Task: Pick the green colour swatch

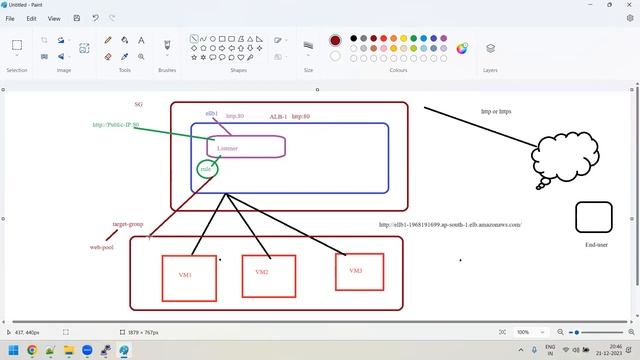Action: 413,38
